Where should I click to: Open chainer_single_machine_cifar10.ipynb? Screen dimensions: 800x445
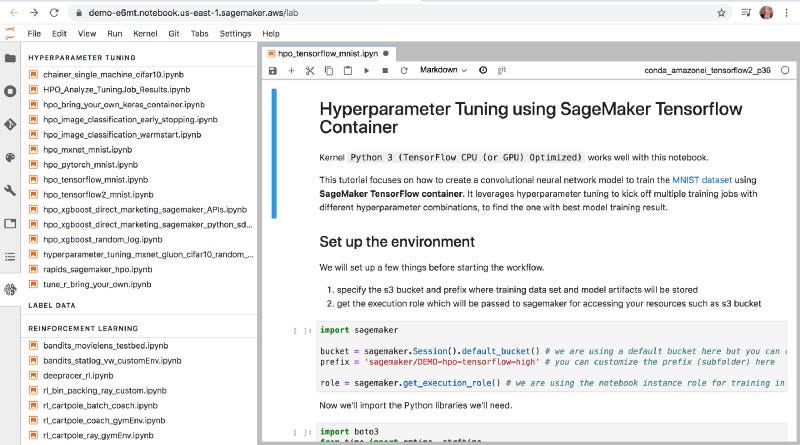(x=113, y=75)
